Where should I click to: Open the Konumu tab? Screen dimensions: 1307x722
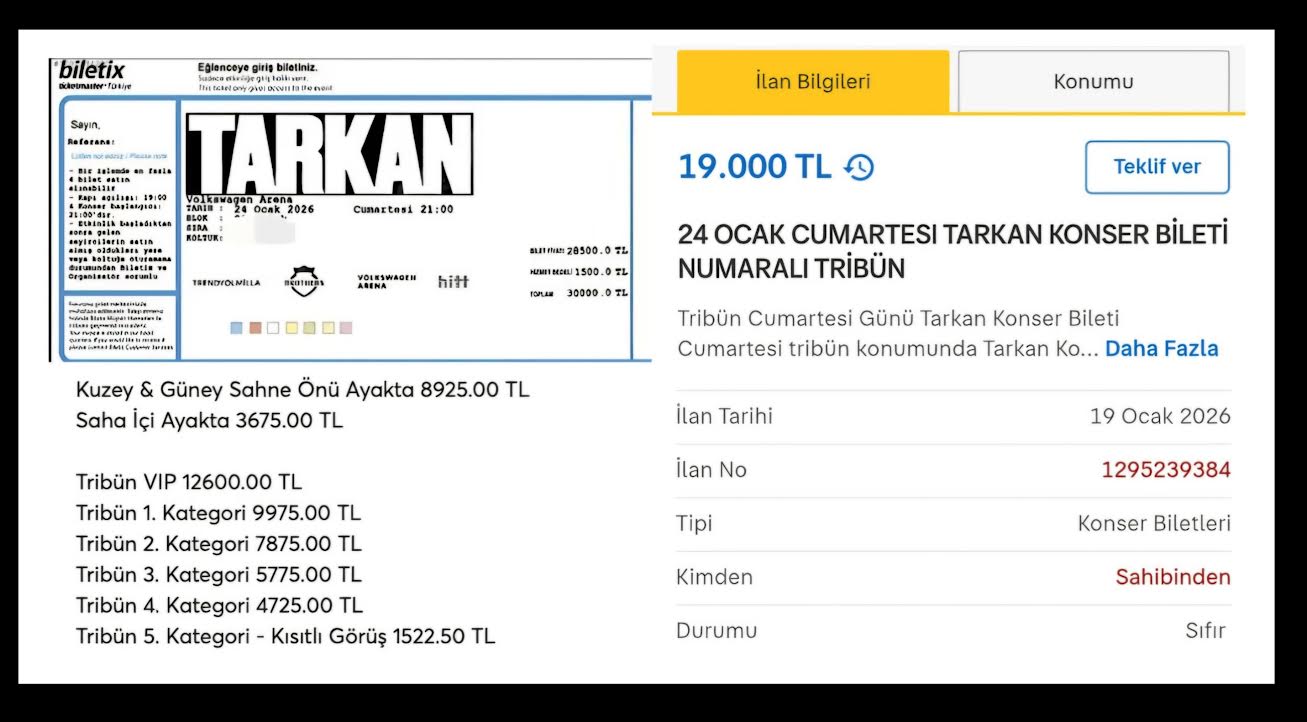[1093, 82]
